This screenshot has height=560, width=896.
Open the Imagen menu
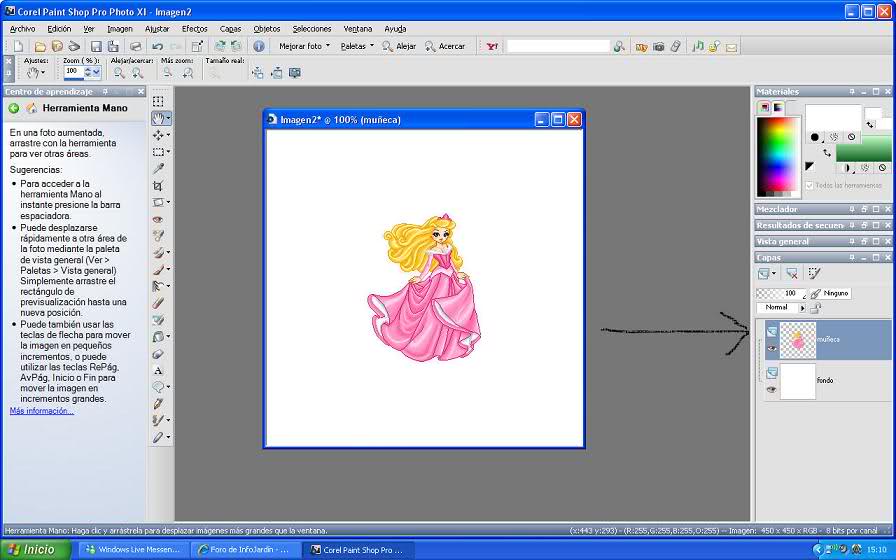click(119, 29)
